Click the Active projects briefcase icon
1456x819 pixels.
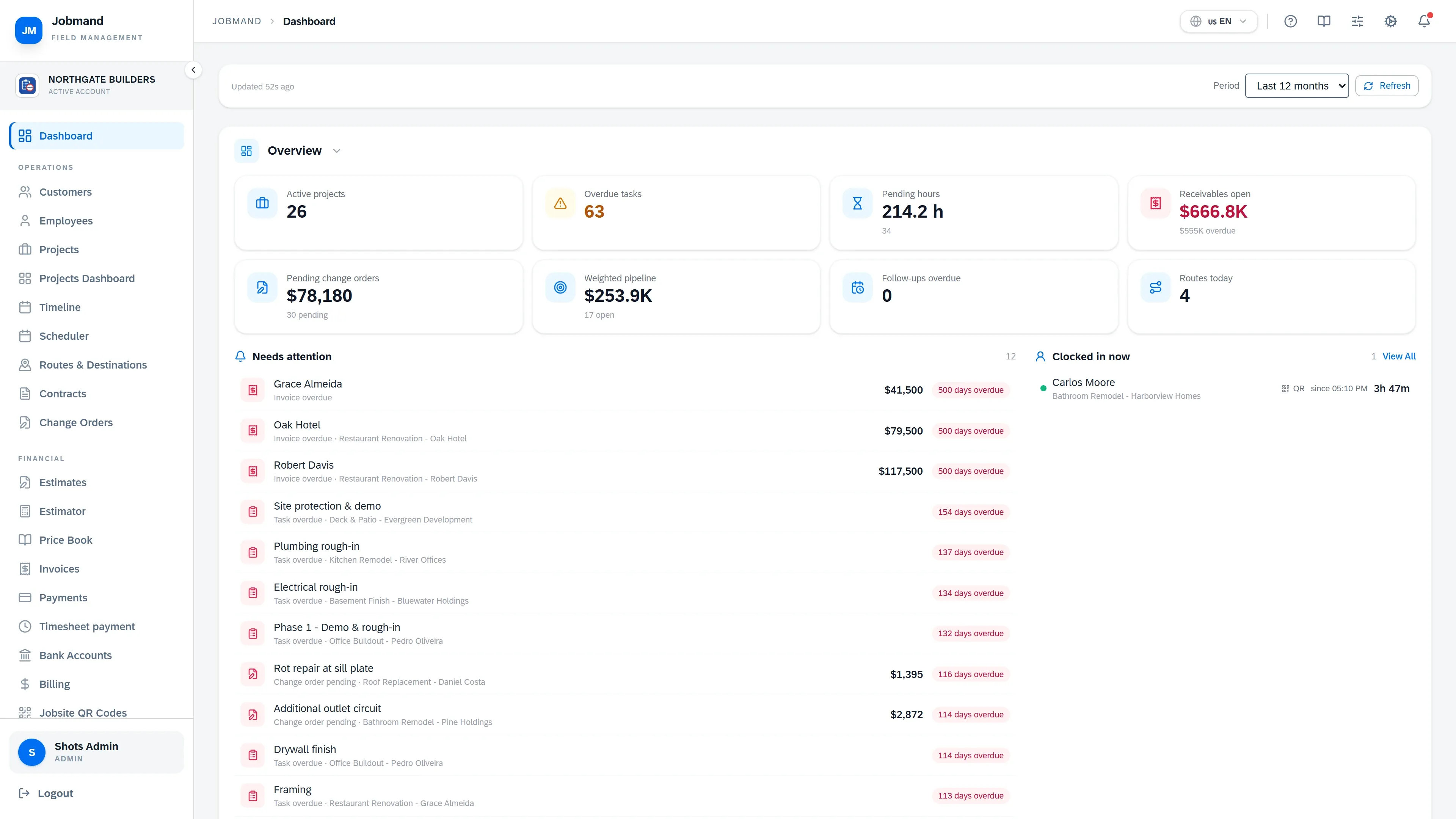pos(262,203)
